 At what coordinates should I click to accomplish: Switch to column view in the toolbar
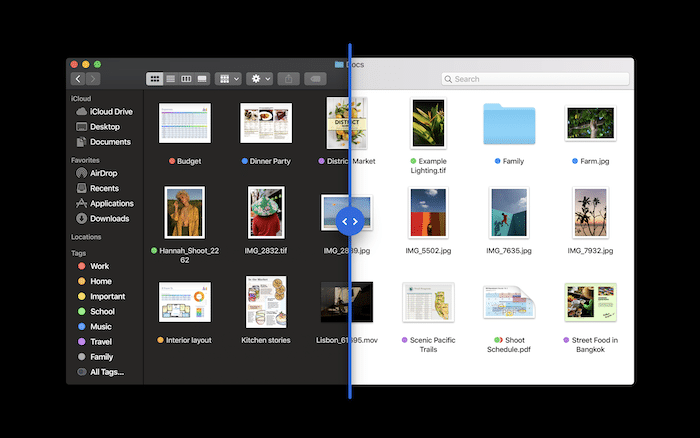(186, 78)
